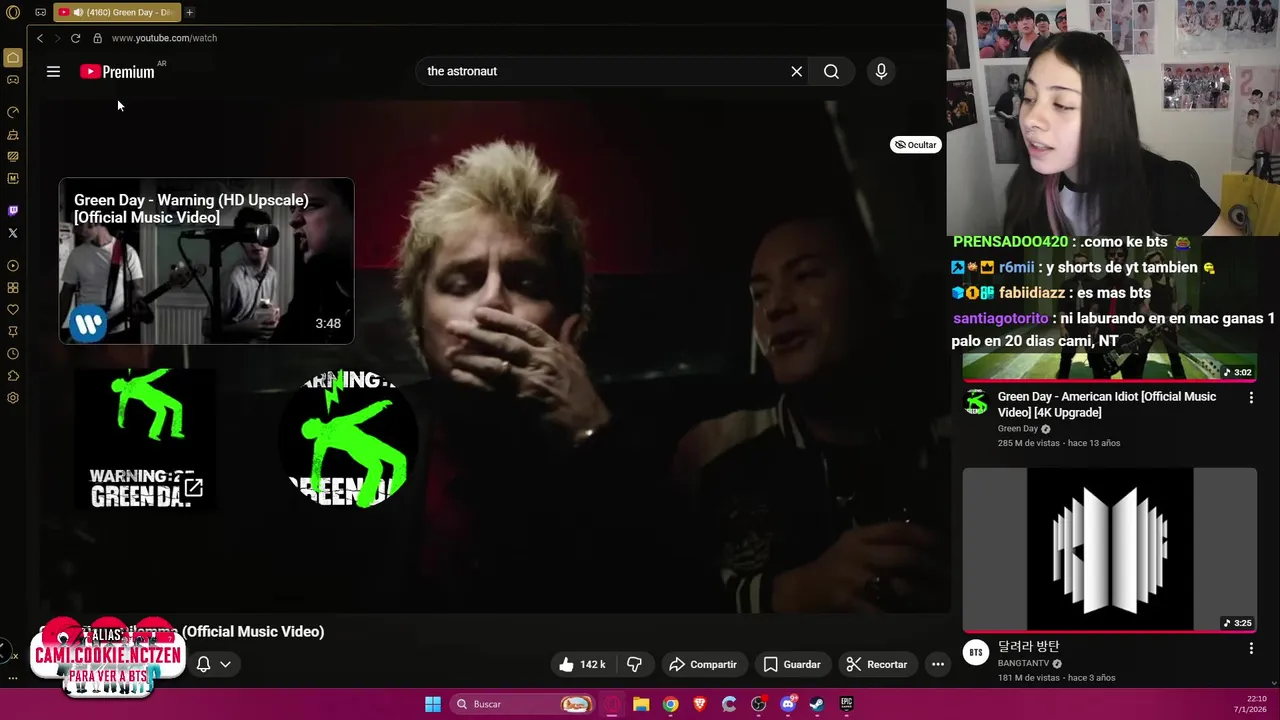Click the Compartir share button
Image resolution: width=1280 pixels, height=720 pixels.
(703, 664)
